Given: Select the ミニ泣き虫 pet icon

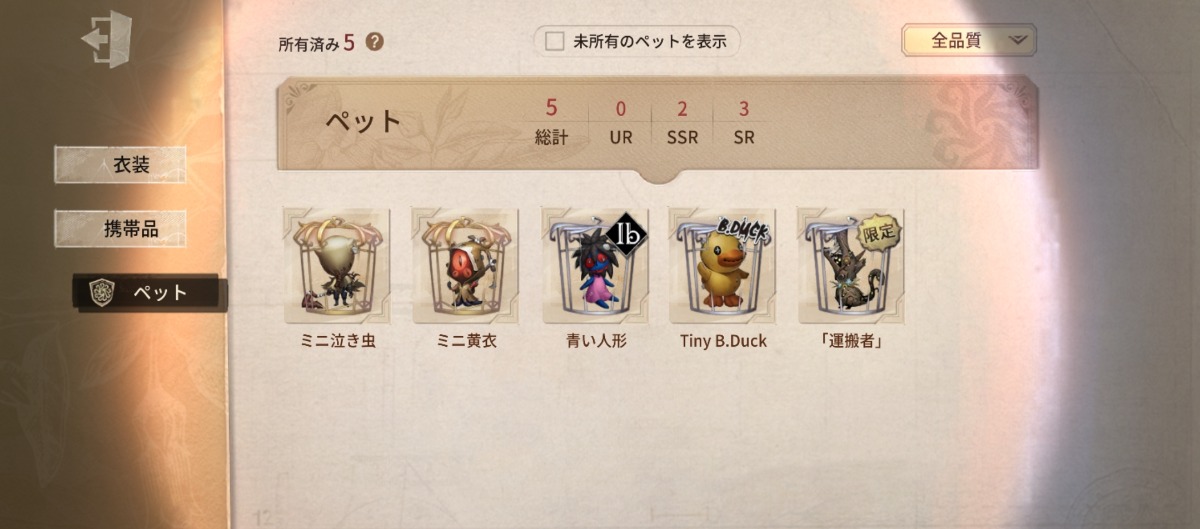Looking at the screenshot, I should tap(336, 266).
